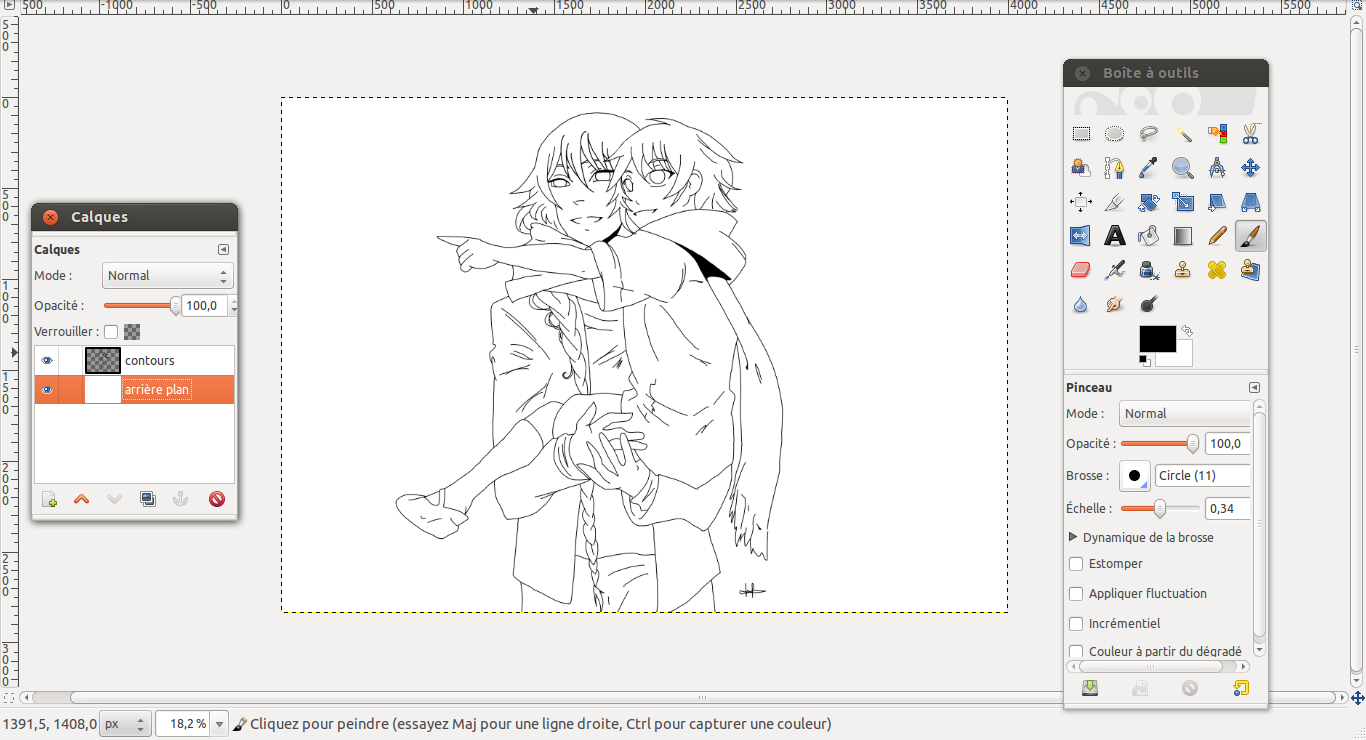Screen dimensions: 1366x740
Task: Reset colors to default black and white
Action: [1145, 360]
